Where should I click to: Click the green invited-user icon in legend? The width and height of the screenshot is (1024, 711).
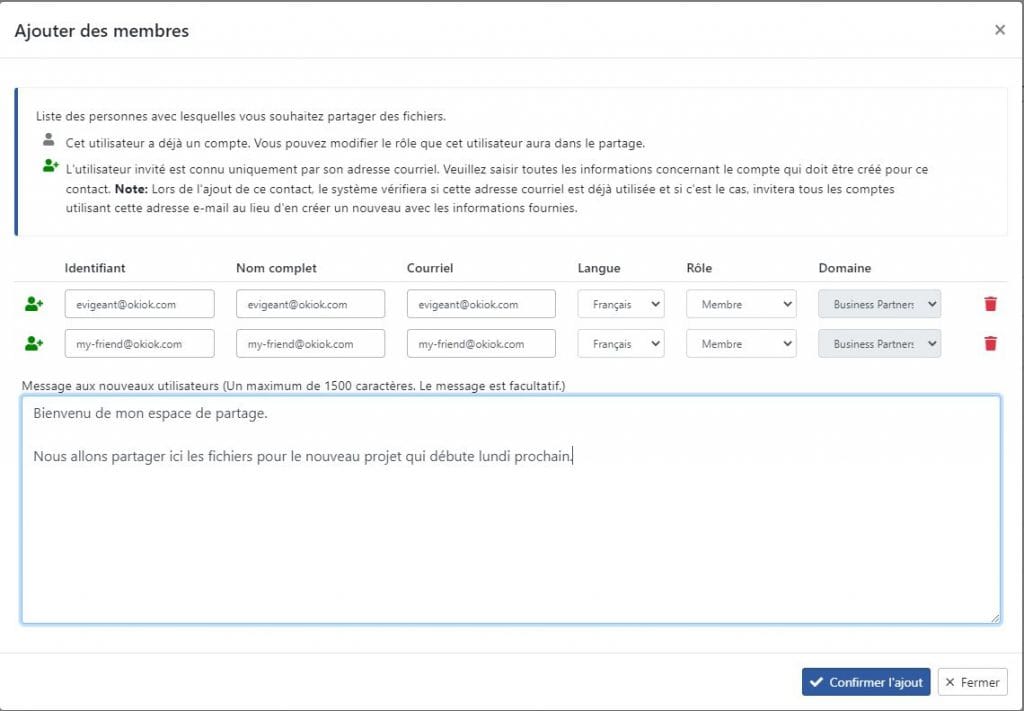click(50, 166)
